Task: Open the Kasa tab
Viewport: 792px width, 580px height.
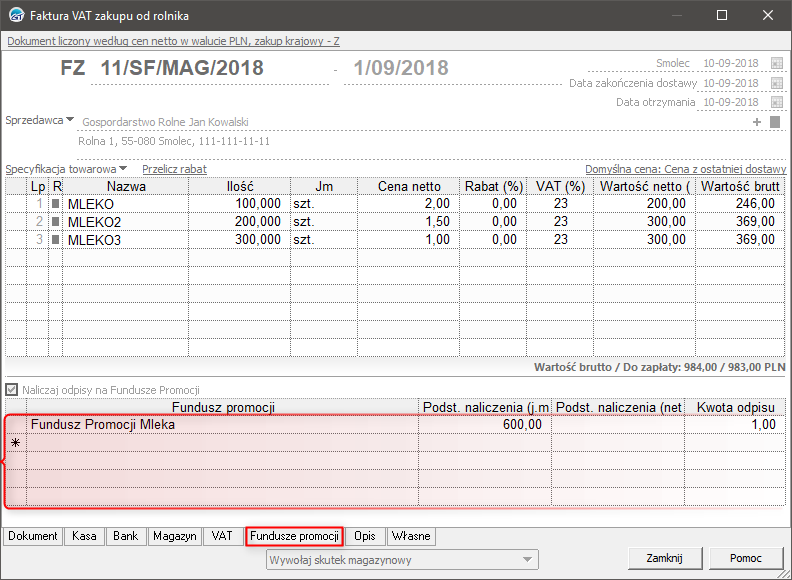Action: [x=85, y=536]
